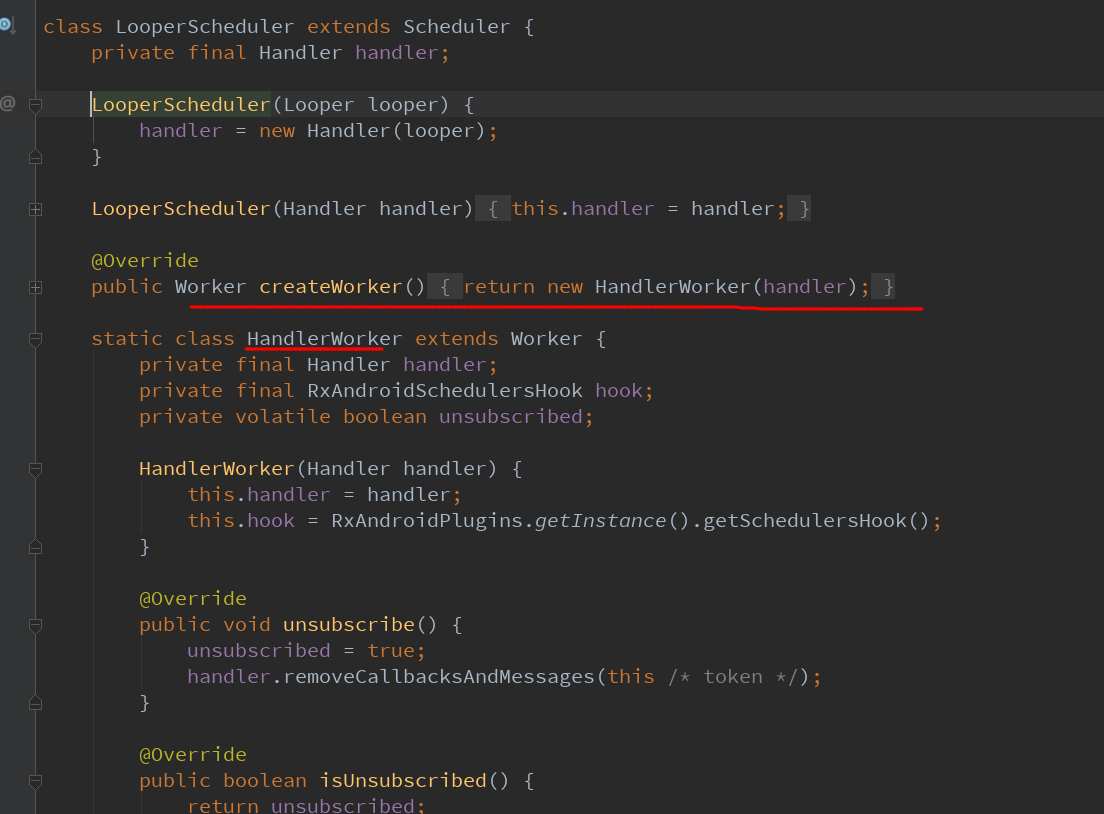1104x814 pixels.
Task: Click HandlerWorker in 'return new HandlerWorker(handler)'
Action: (x=672, y=287)
